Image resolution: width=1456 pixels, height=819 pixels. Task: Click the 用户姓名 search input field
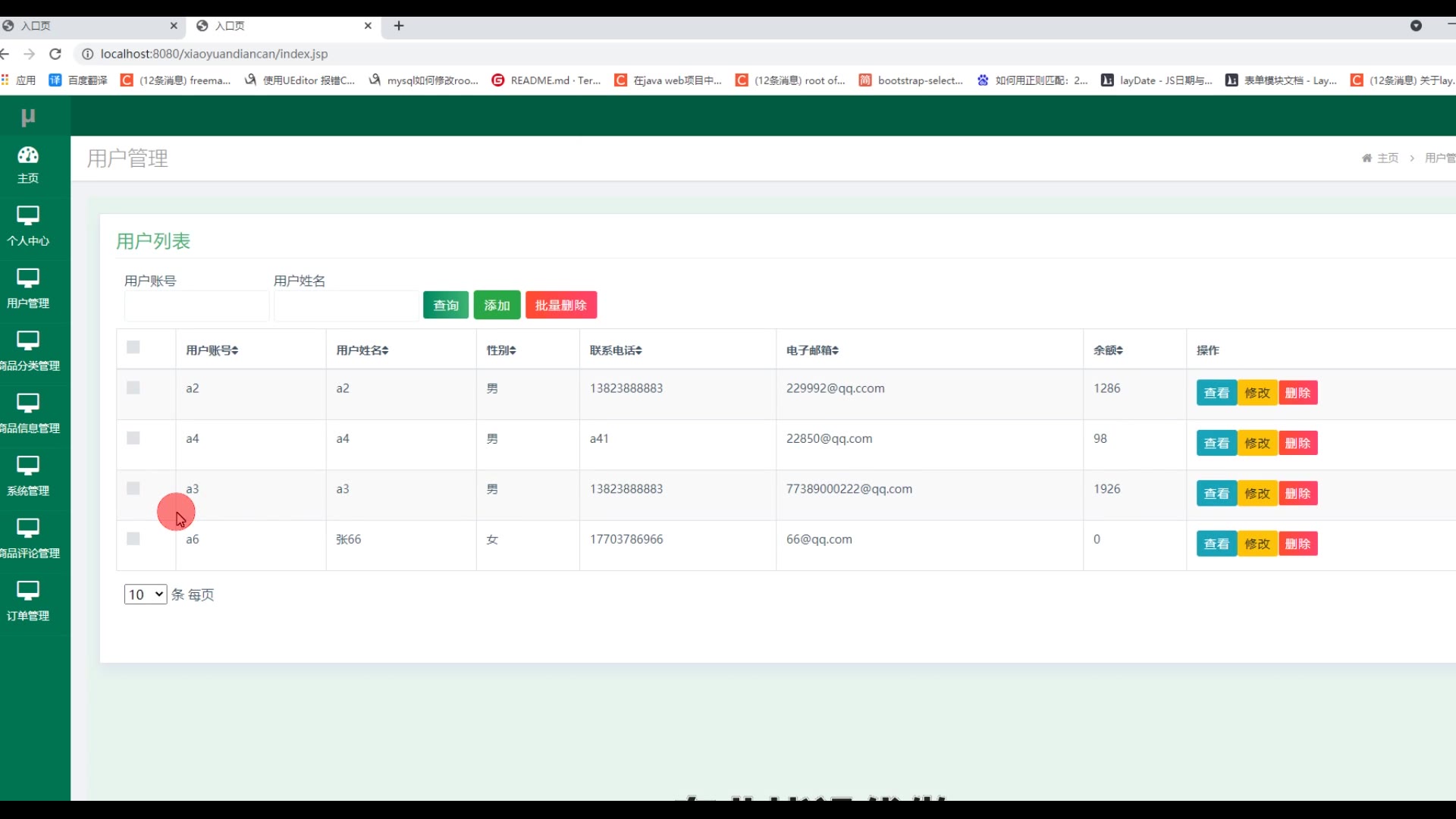346,306
